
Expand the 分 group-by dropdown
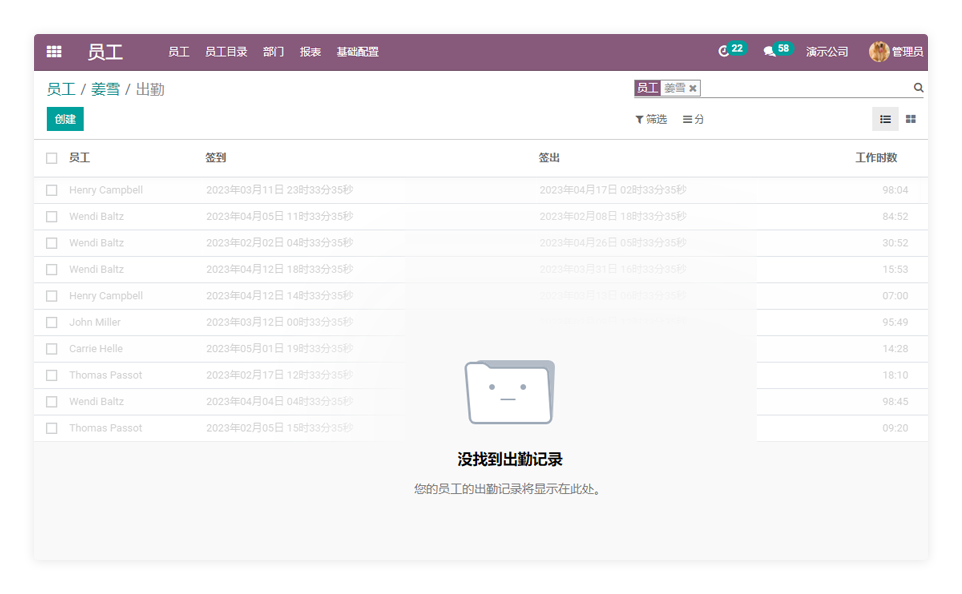click(x=693, y=119)
